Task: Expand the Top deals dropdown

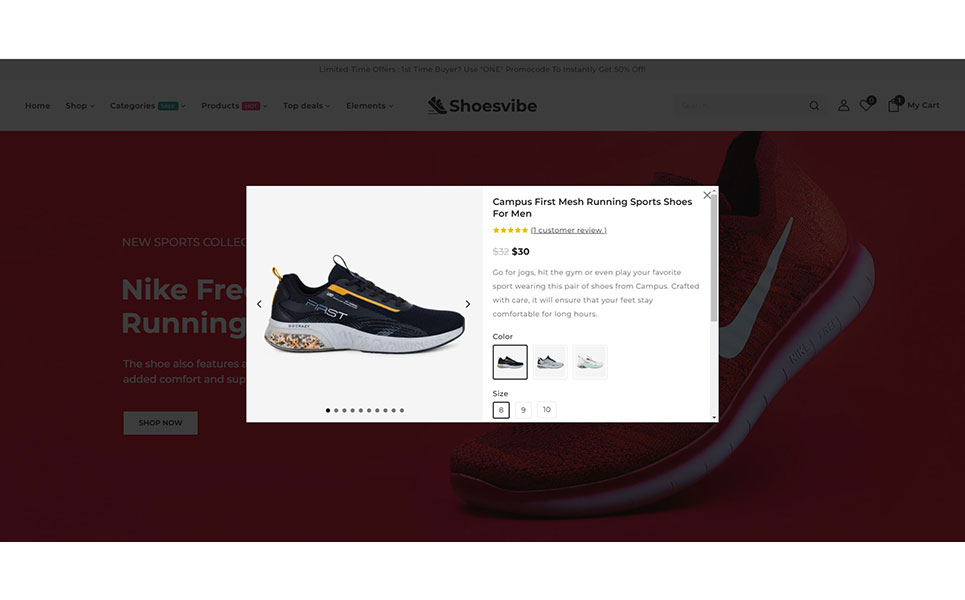Action: tap(306, 106)
